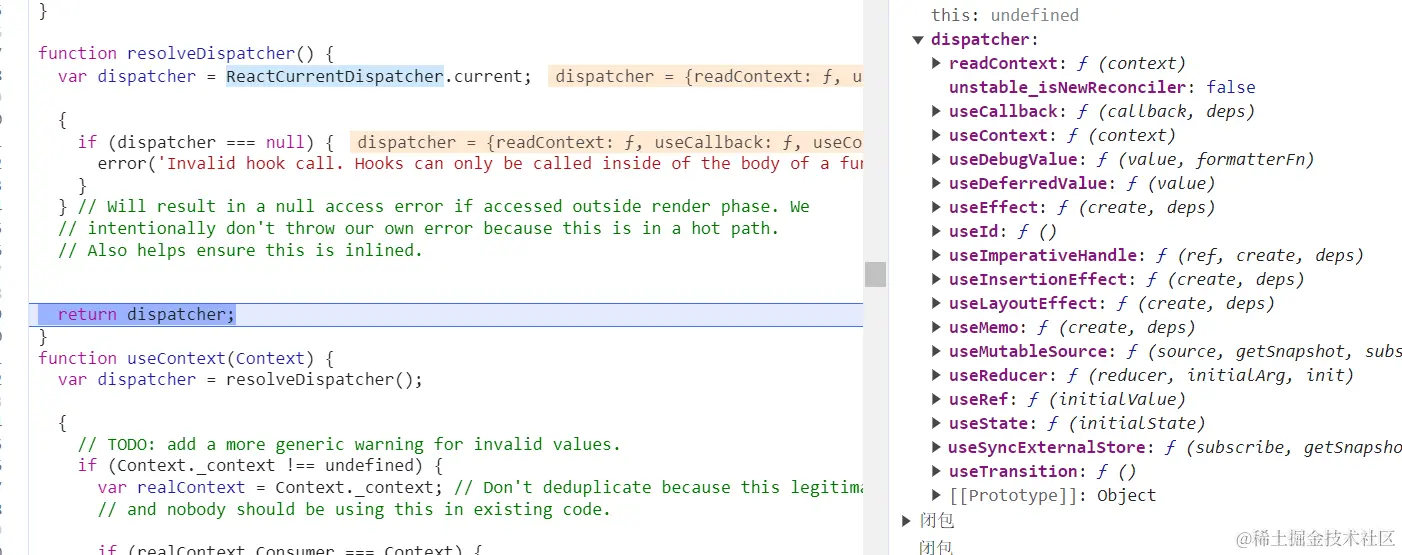Click 'if (dispatcher === null)' condition line
Screen dimensions: 1402x555
pyautogui.click(x=206, y=142)
